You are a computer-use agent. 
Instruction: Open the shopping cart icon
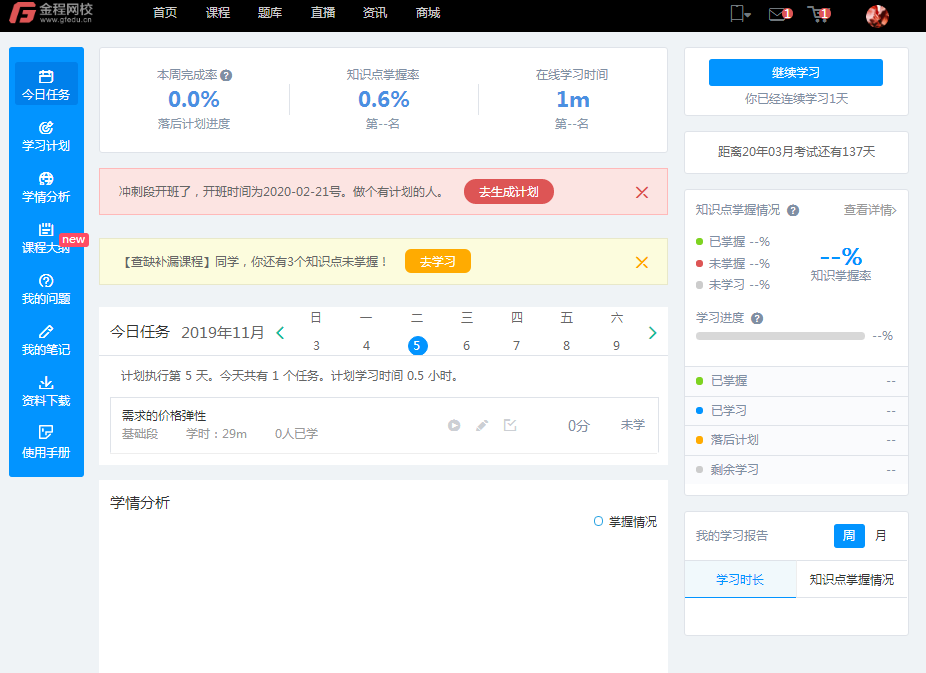click(818, 14)
